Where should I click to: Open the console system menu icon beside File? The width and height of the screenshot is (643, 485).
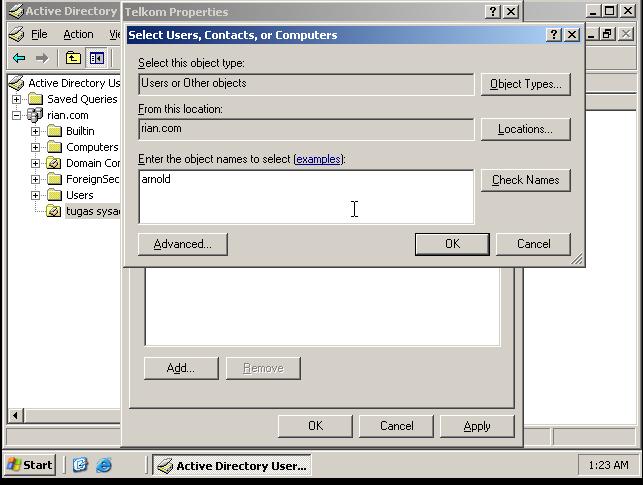click(x=16, y=34)
